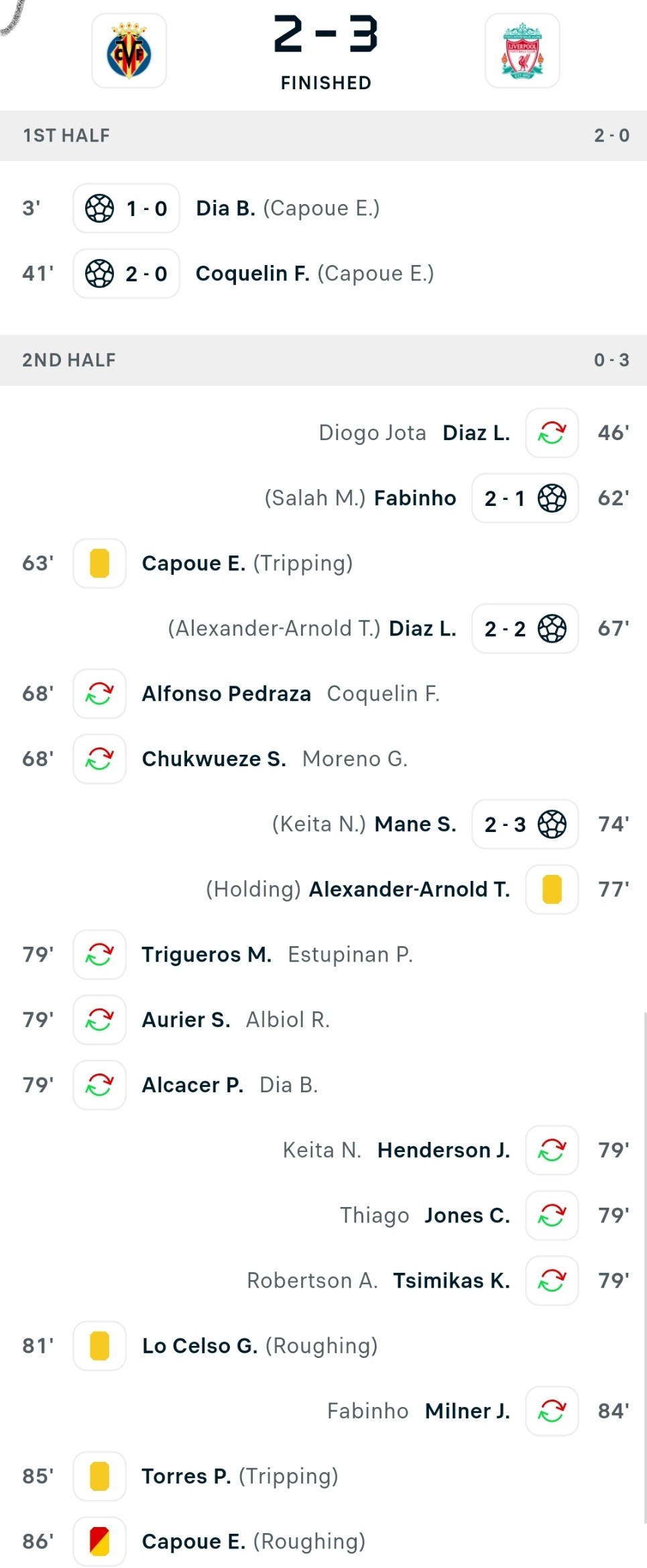Screen dimensions: 647x1568
Task: Open the Villarreal club crest
Action: tap(129, 51)
